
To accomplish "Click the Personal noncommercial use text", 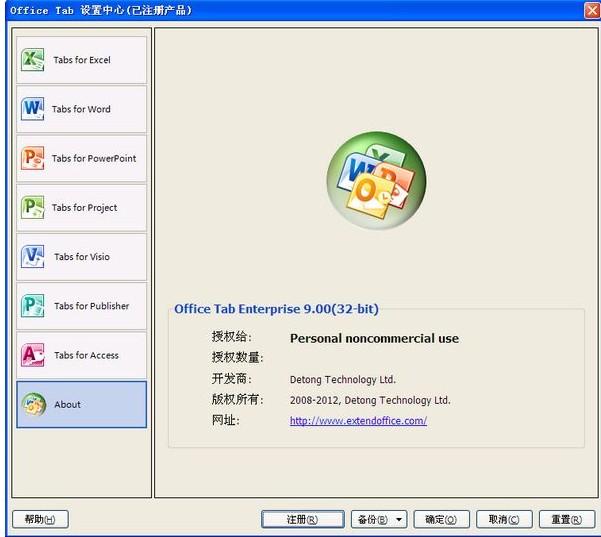I will coord(374,338).
